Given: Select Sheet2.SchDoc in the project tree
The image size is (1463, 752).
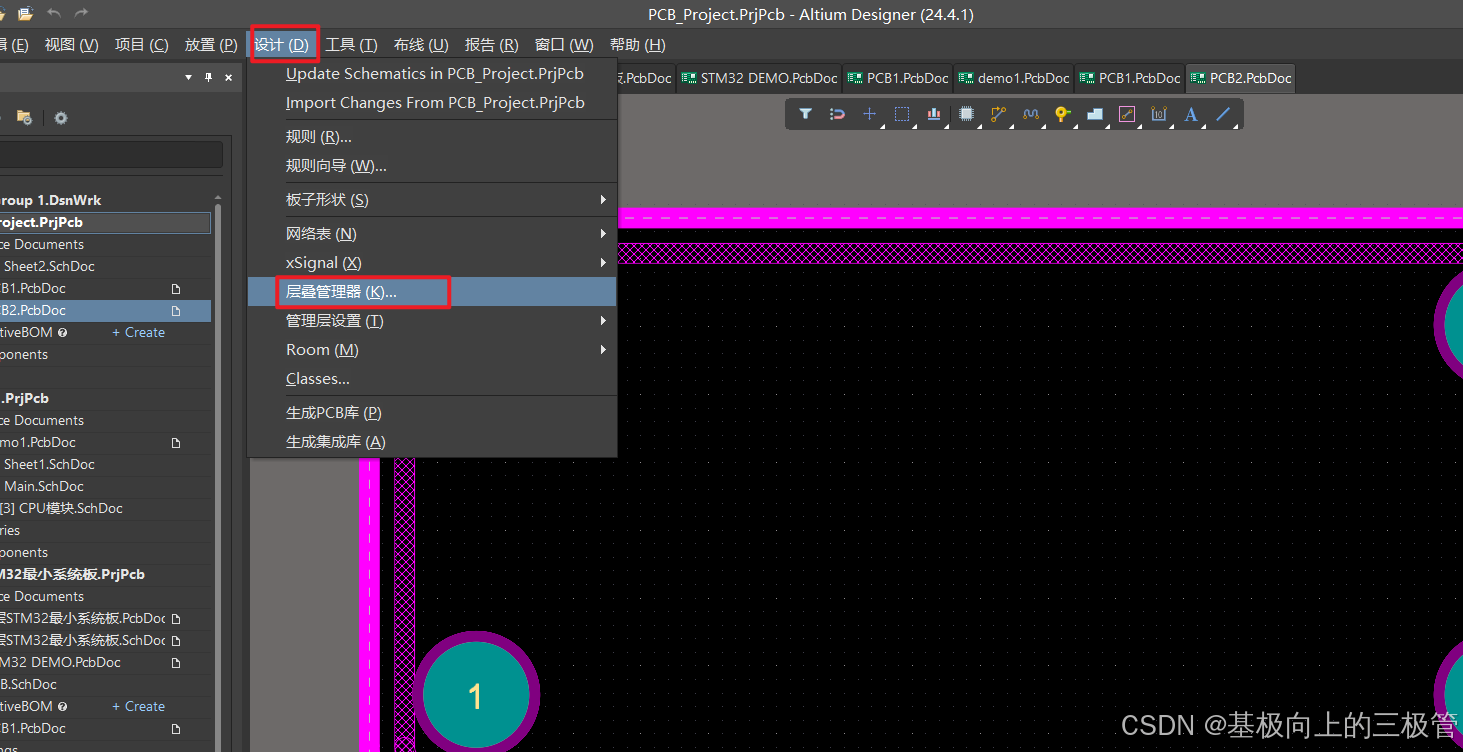Looking at the screenshot, I should (x=49, y=266).
